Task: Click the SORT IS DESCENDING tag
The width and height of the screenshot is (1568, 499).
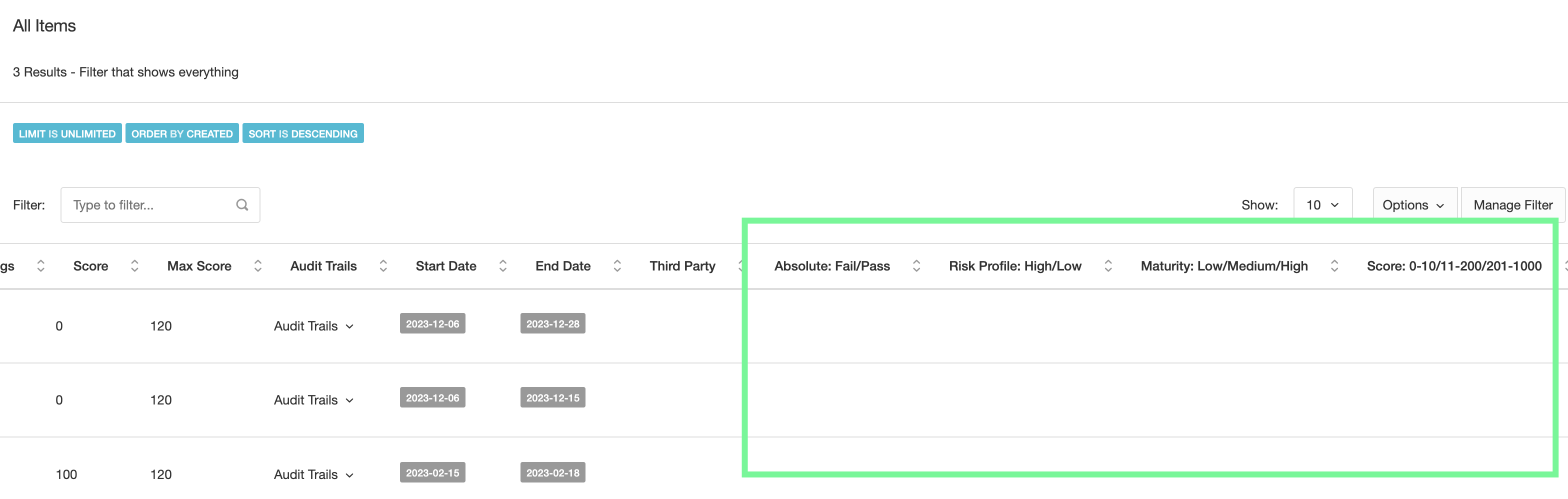Action: tap(302, 134)
